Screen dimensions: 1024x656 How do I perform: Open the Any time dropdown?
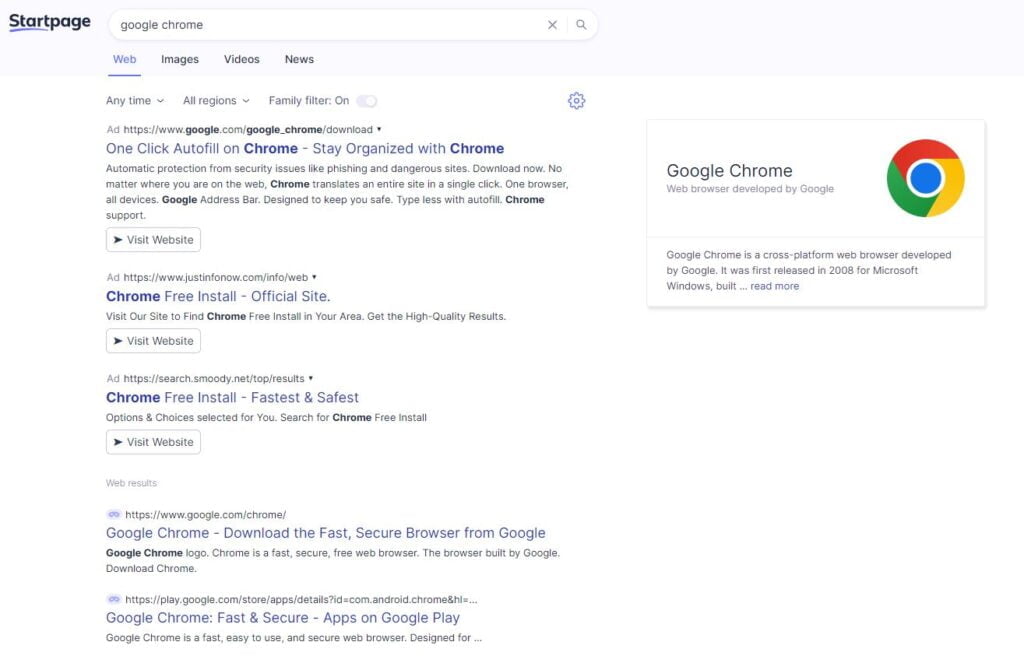point(135,101)
